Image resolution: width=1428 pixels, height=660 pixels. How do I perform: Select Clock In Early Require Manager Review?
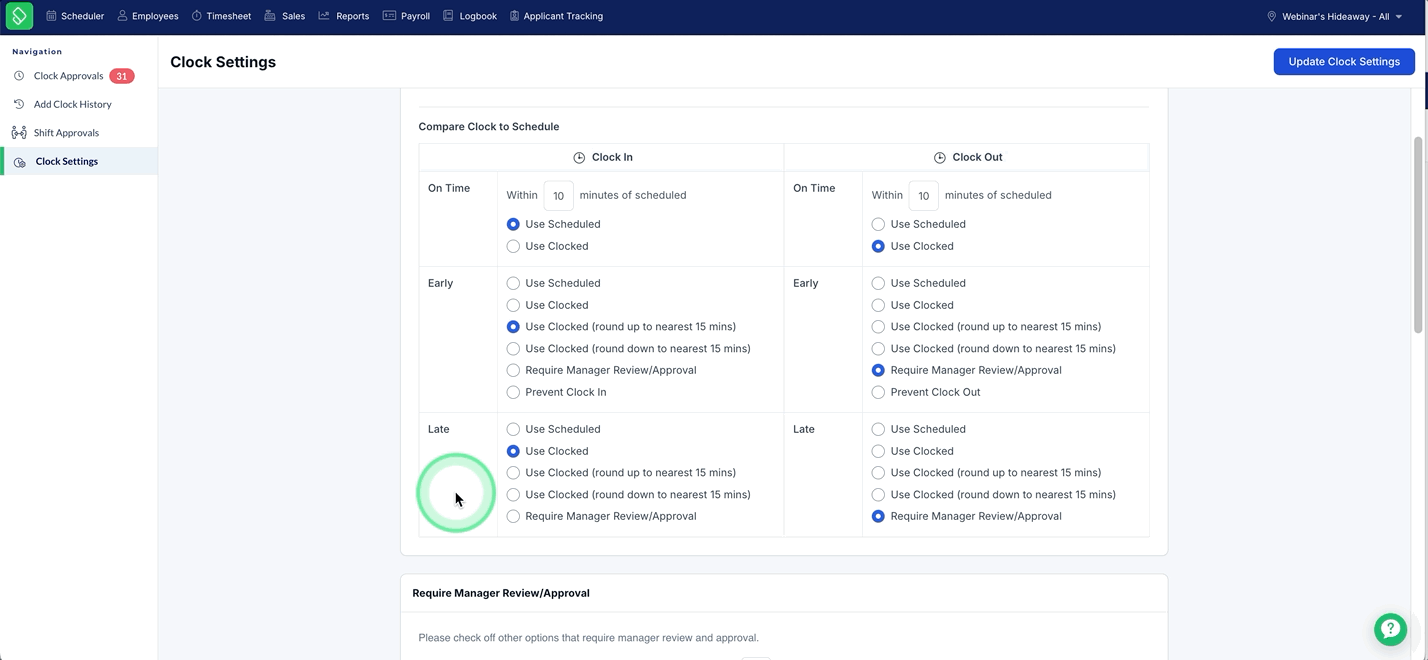[x=513, y=370]
